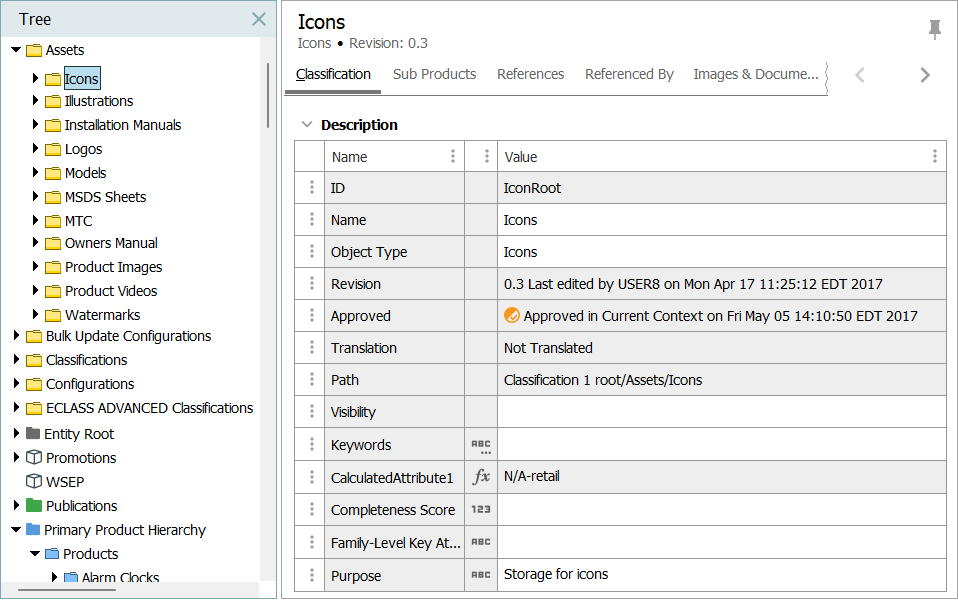Switch to the Sub Products tab
This screenshot has height=600, width=958.
434,74
